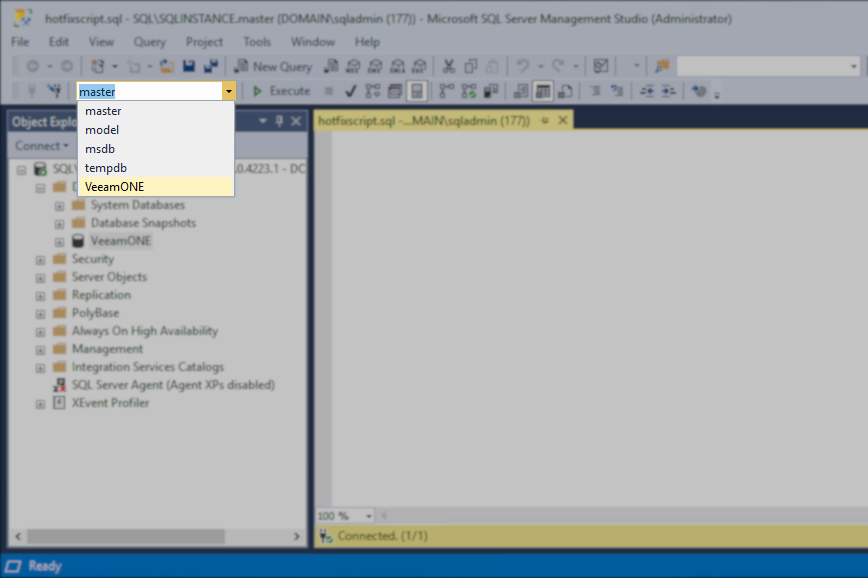The width and height of the screenshot is (868, 578).
Task: Toggle Include Live Query Statistics
Action: pyautogui.click(x=469, y=91)
